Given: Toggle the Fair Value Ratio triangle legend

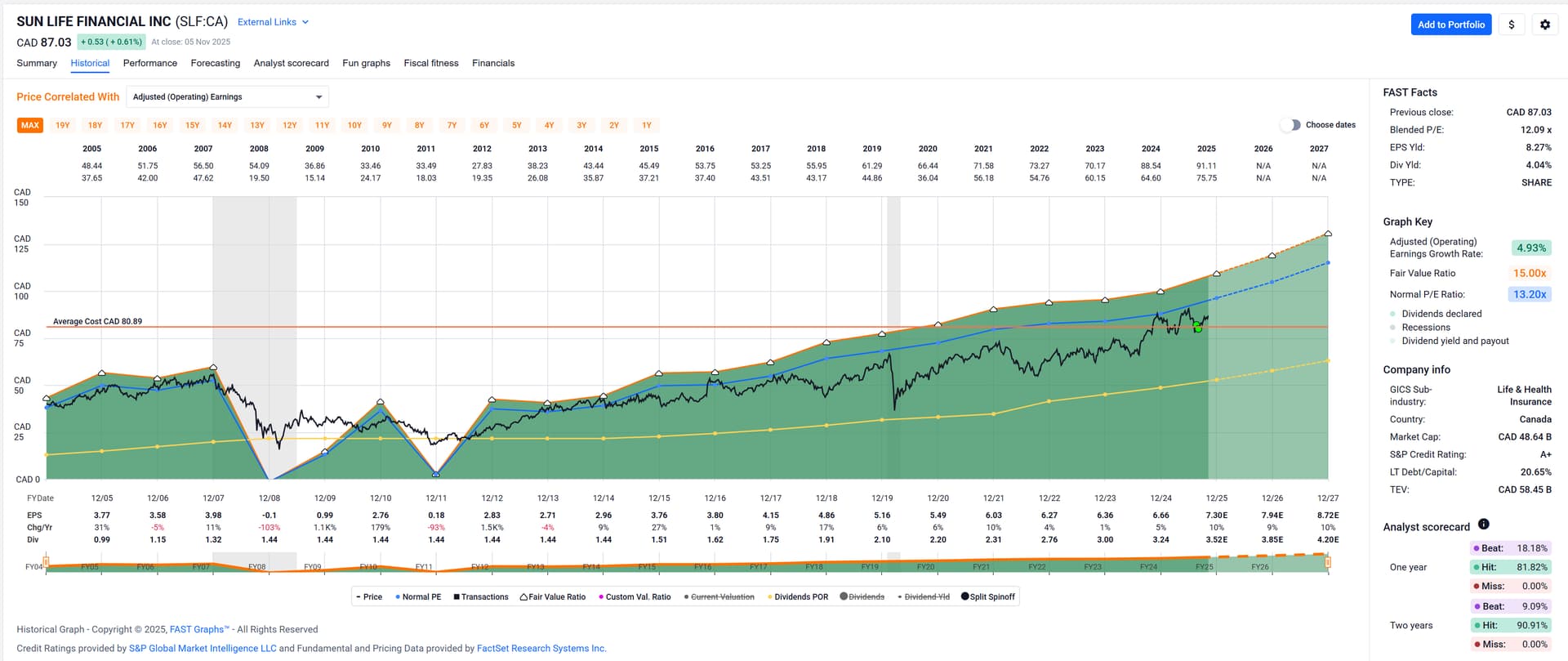Looking at the screenshot, I should pos(523,597).
